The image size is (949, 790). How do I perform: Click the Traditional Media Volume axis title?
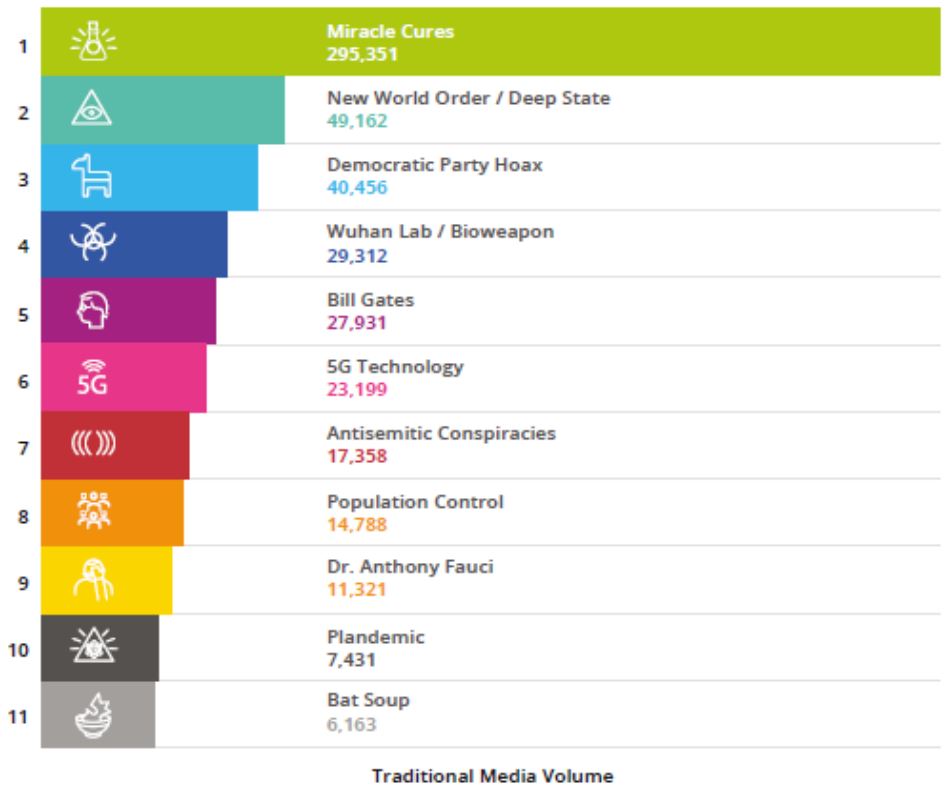492,776
